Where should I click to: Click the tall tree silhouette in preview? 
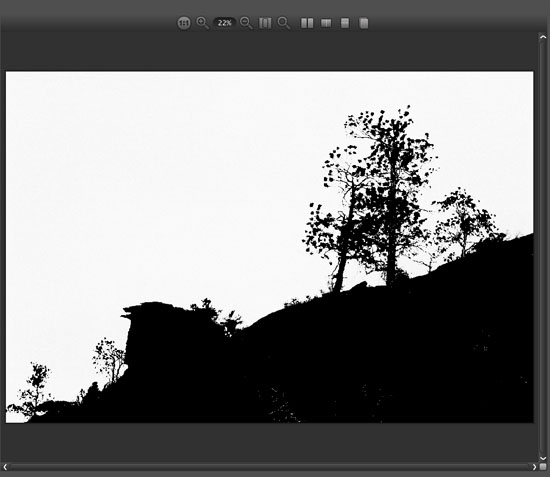[391, 196]
